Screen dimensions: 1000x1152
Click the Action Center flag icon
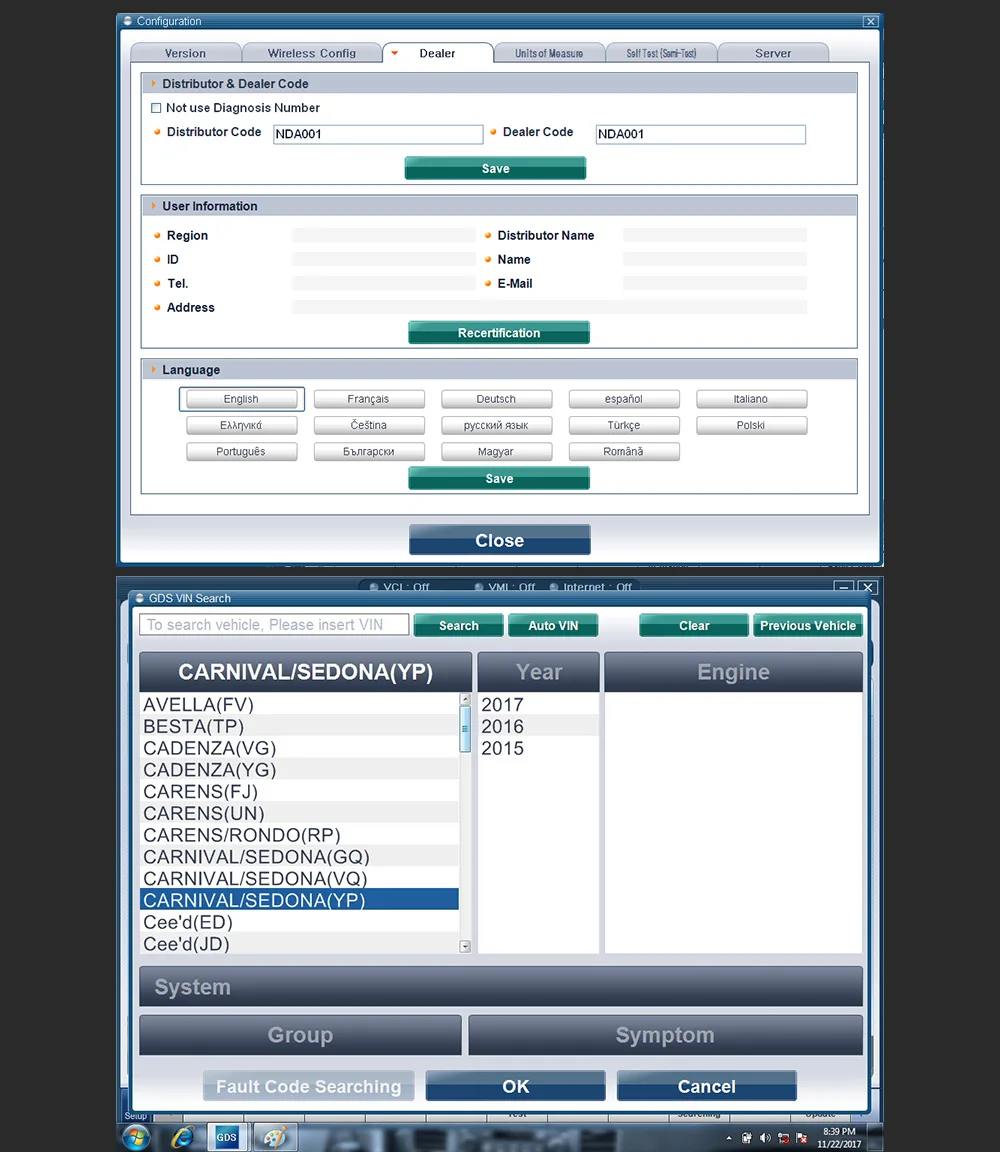802,1138
